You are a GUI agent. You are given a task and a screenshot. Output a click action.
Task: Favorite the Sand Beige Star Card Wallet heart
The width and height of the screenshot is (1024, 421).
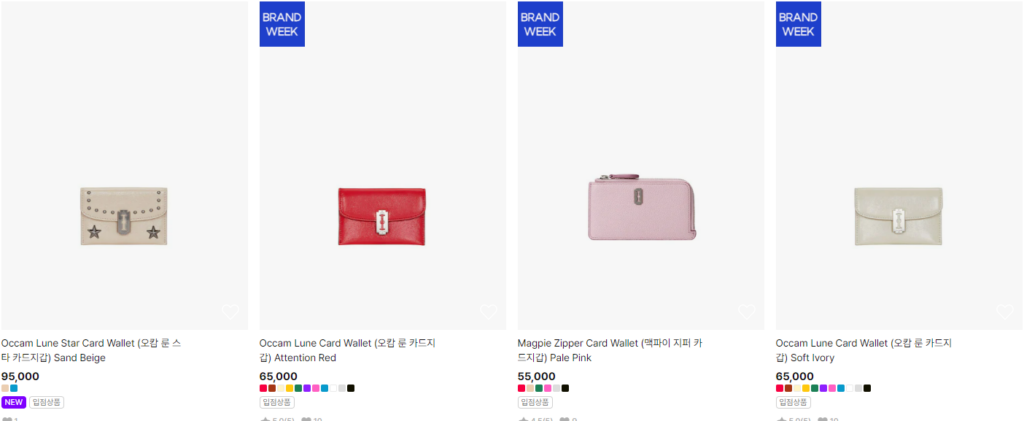230,312
